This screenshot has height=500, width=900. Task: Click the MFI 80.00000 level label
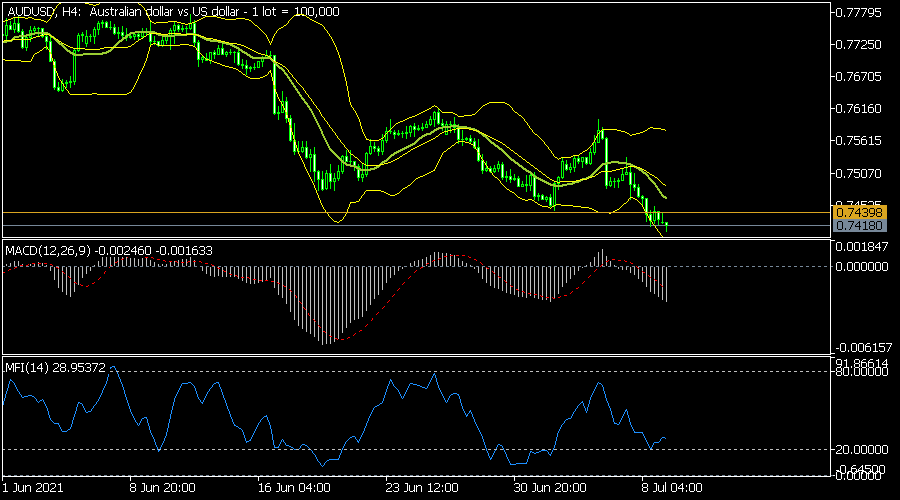pos(862,372)
